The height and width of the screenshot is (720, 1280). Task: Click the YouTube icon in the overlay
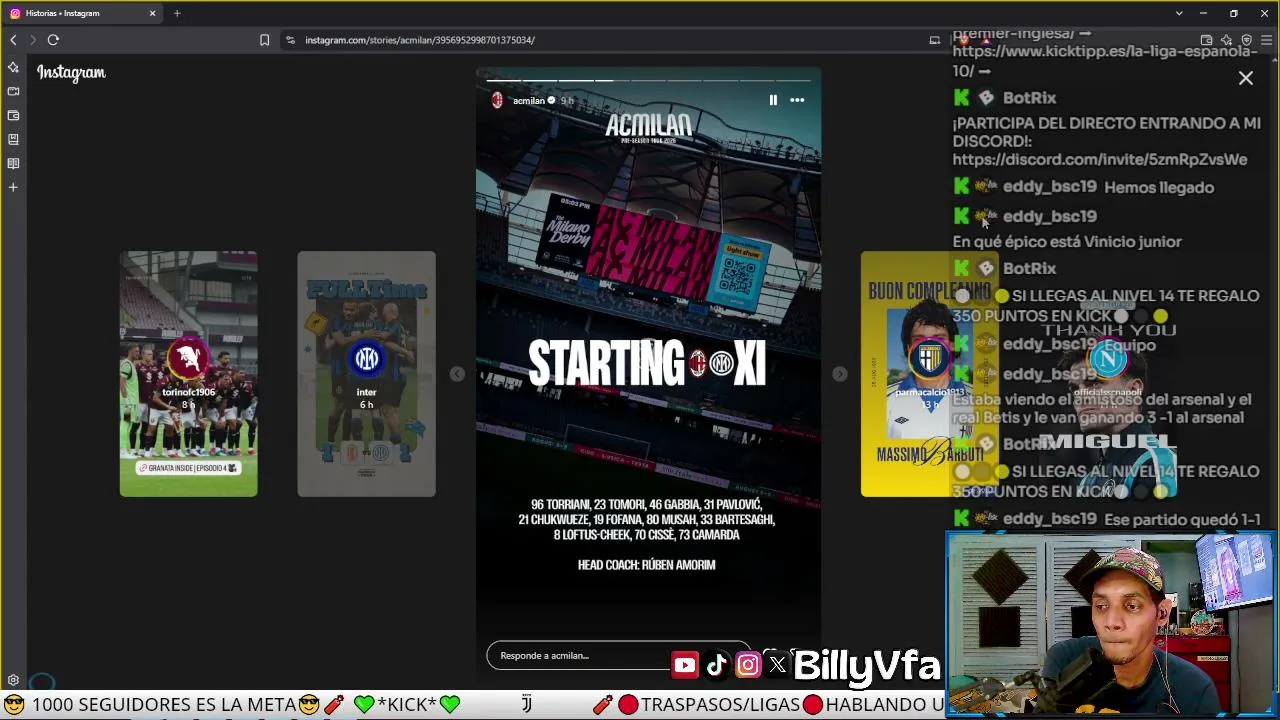(685, 665)
